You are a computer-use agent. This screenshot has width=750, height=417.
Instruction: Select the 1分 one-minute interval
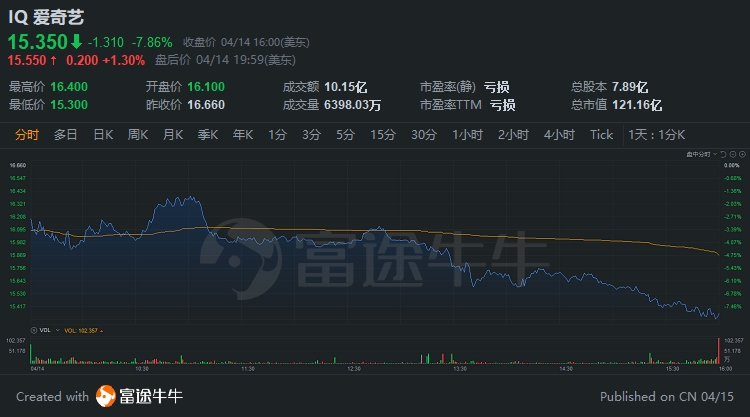pyautogui.click(x=277, y=135)
